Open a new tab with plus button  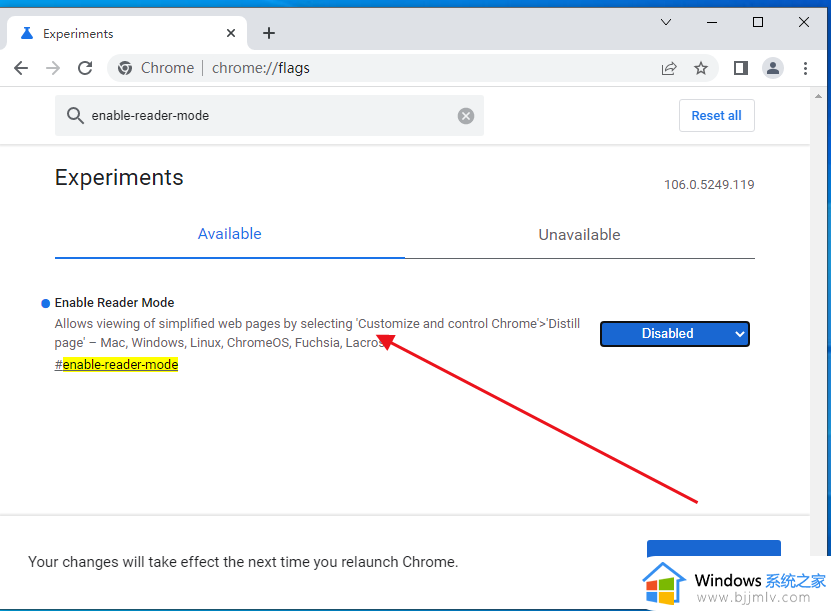pyautogui.click(x=269, y=33)
